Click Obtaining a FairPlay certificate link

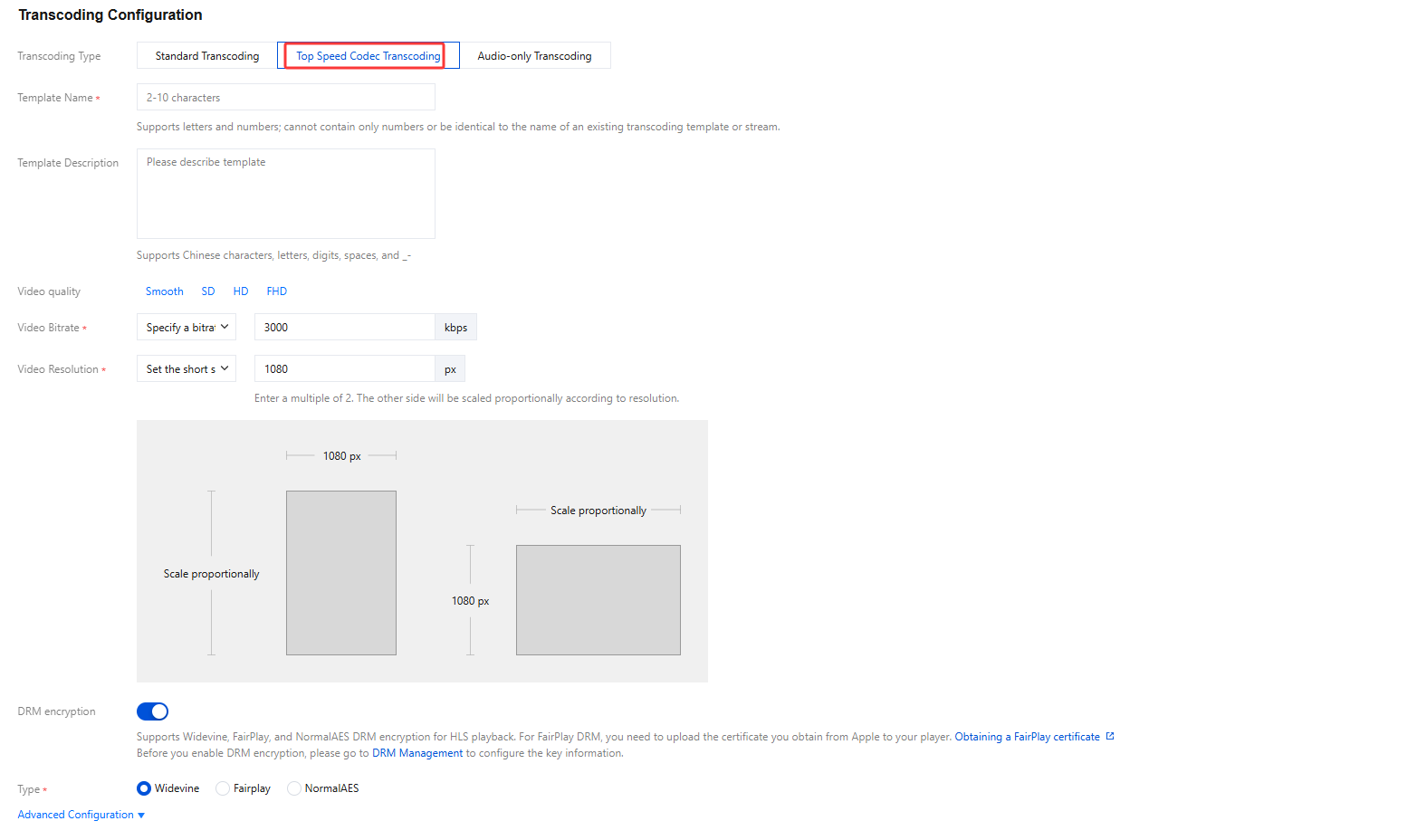(x=1027, y=737)
